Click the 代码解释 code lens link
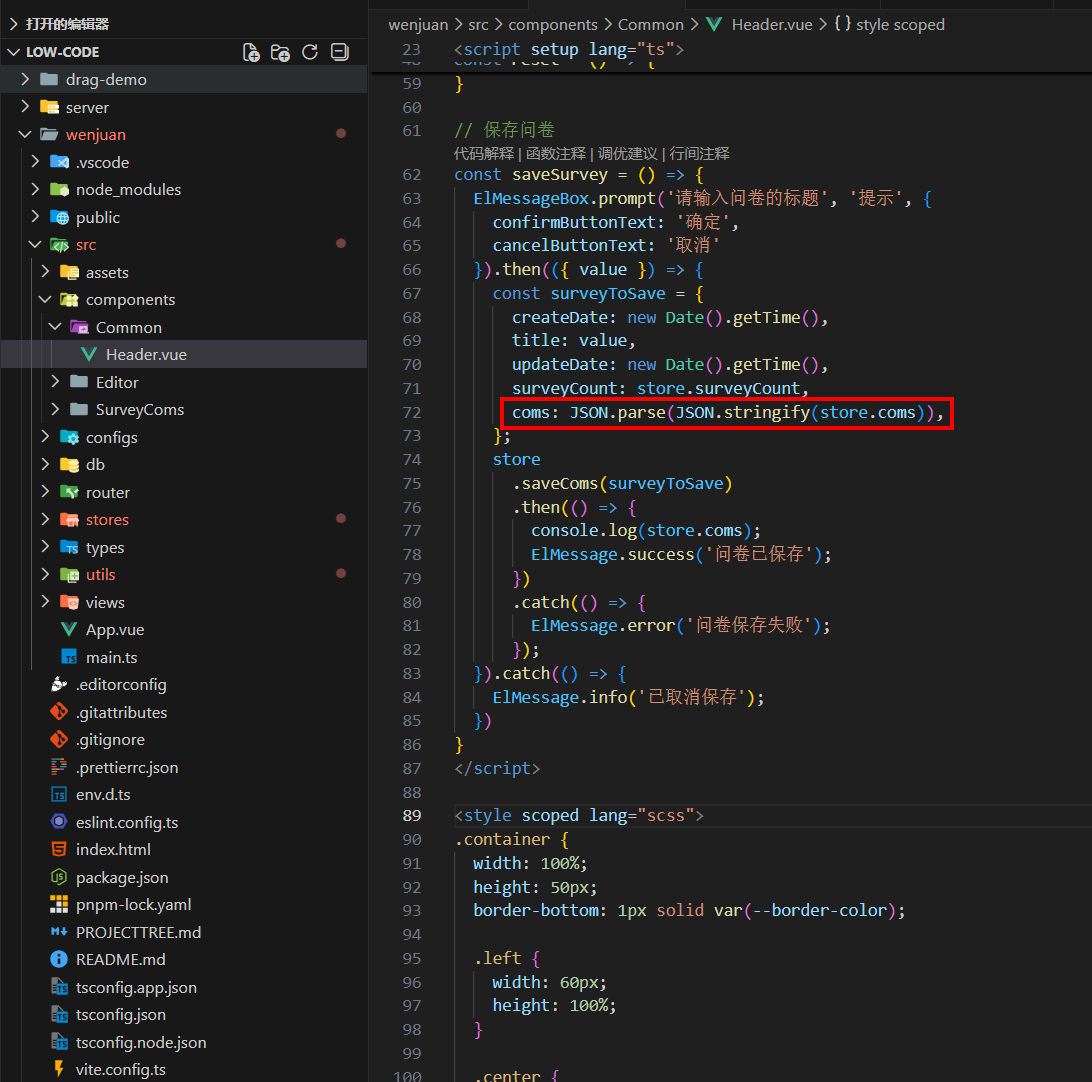1092x1082 pixels. click(483, 154)
